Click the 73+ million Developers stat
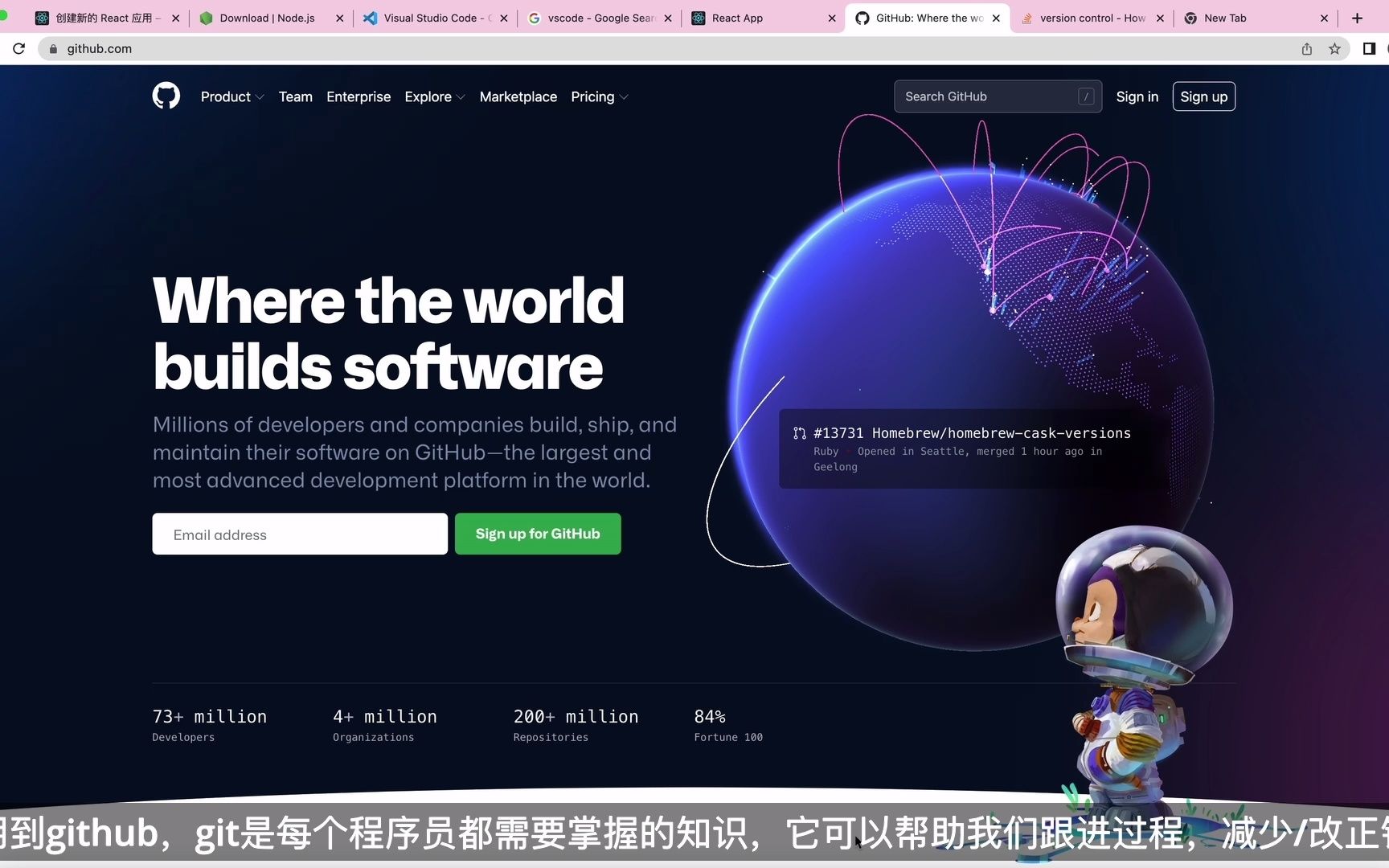 click(209, 725)
